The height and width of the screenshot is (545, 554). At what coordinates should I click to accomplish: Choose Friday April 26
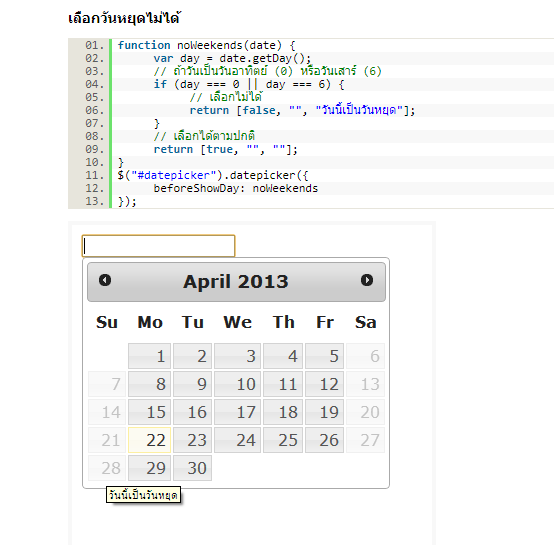(324, 440)
